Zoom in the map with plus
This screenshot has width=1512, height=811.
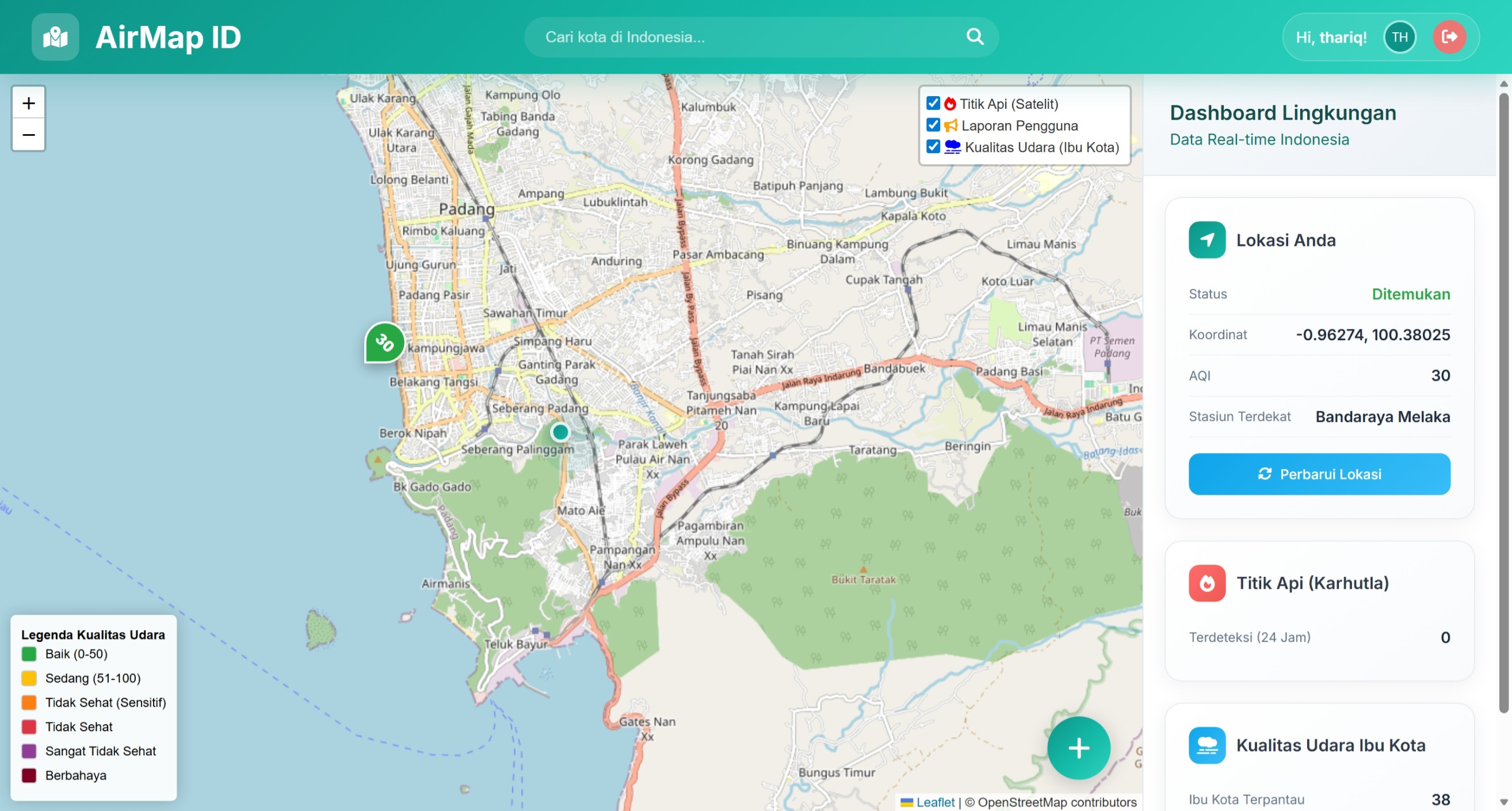pos(28,104)
